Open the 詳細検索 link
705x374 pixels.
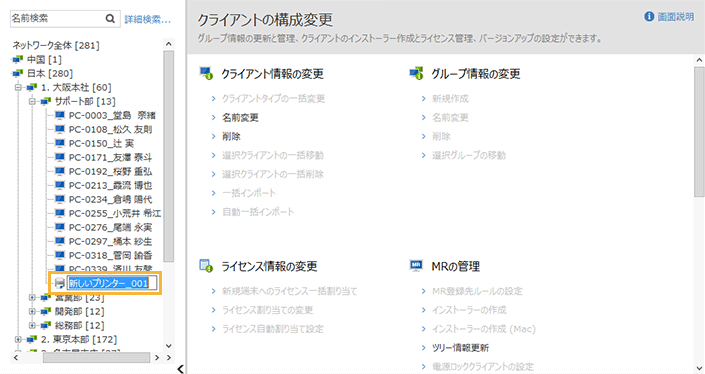147,19
